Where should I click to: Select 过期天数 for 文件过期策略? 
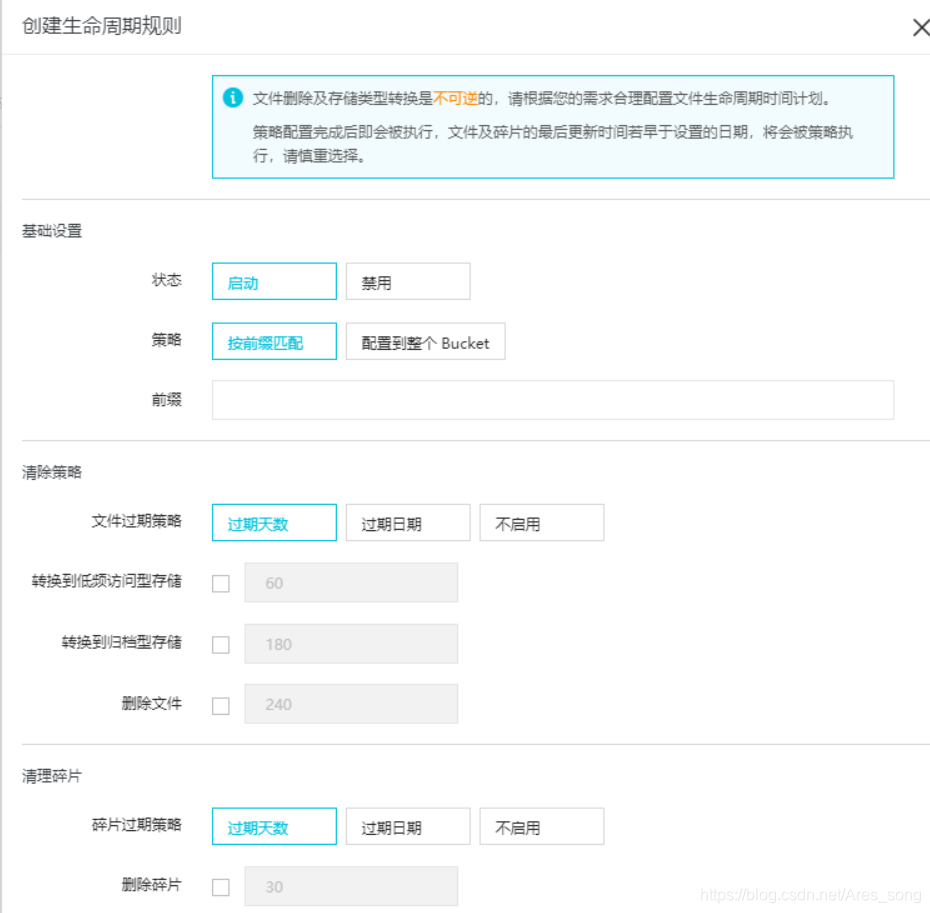coord(274,523)
